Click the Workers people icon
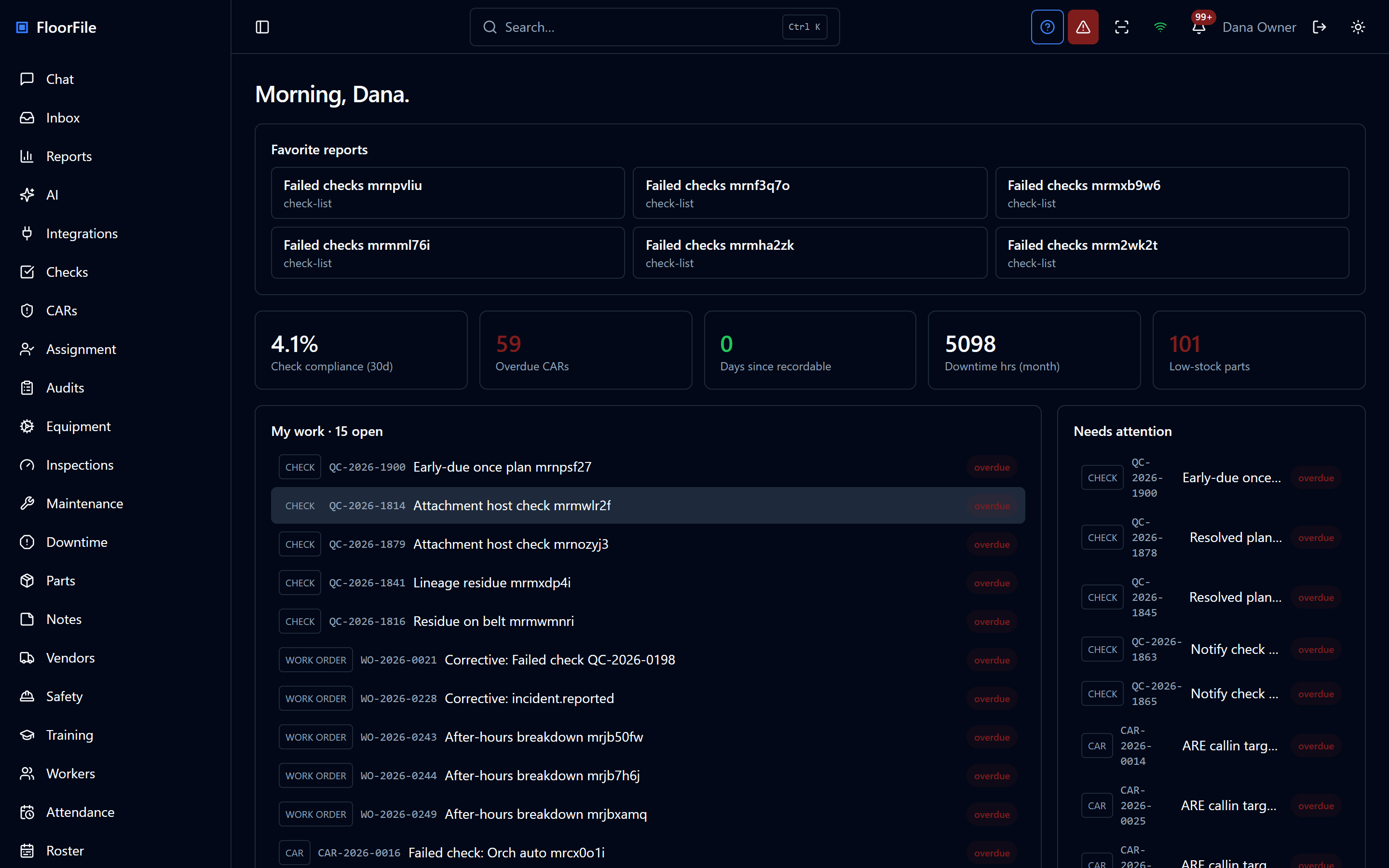This screenshot has height=868, width=1389. (27, 774)
